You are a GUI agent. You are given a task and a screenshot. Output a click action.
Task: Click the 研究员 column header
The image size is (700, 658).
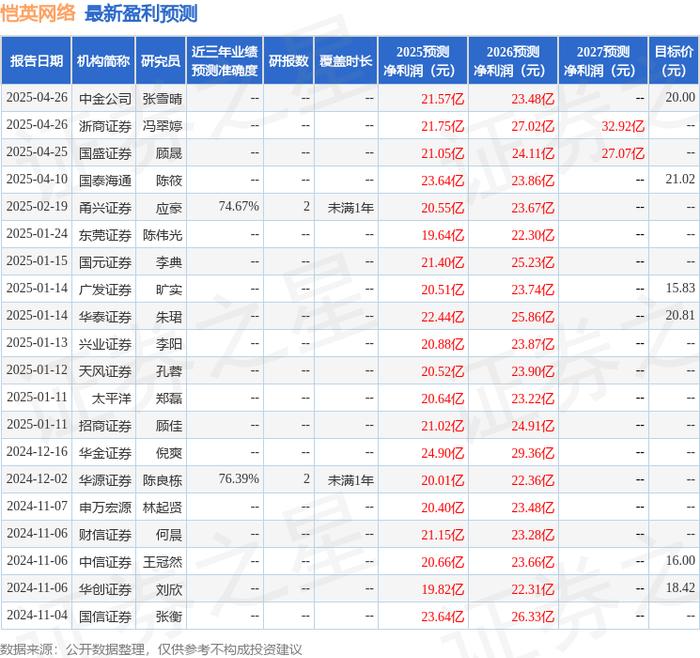(x=161, y=60)
